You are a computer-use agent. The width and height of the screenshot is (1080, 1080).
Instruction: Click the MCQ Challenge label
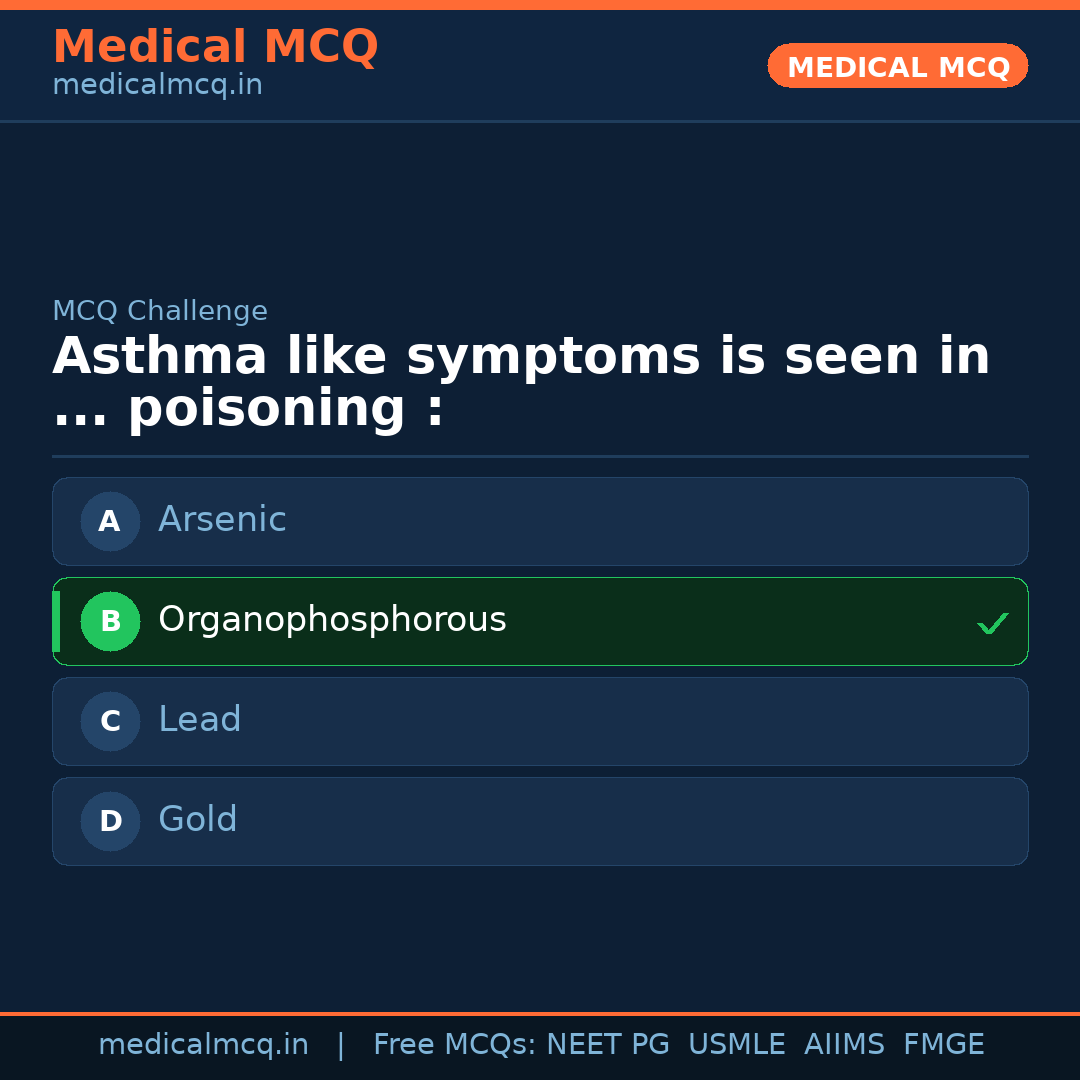pos(160,311)
